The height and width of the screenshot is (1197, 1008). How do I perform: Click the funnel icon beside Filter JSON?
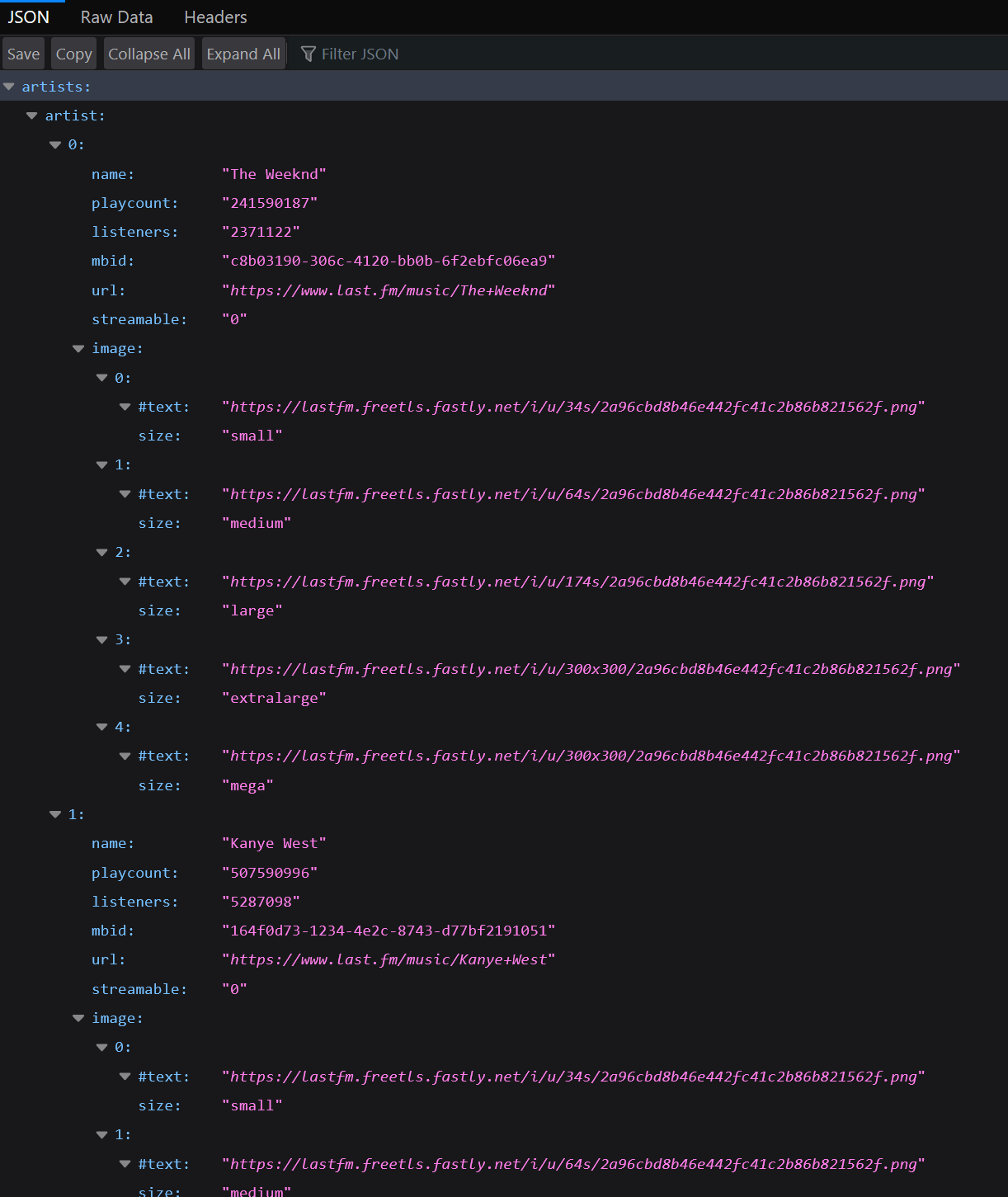(309, 53)
